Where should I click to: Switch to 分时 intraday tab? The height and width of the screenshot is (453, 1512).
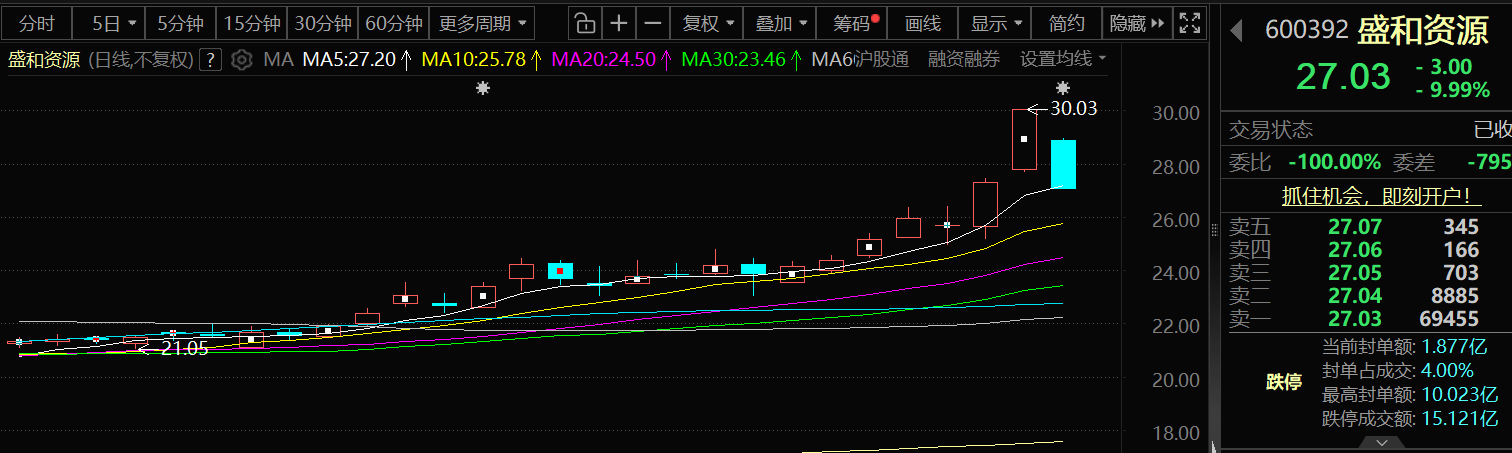tap(37, 23)
